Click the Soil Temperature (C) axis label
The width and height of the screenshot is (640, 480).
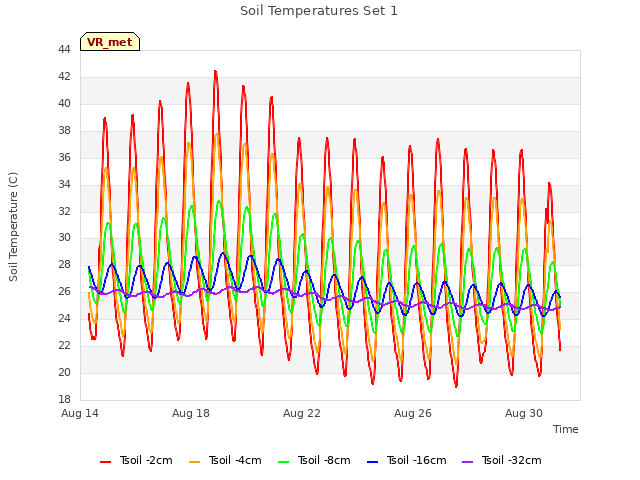click(x=13, y=227)
